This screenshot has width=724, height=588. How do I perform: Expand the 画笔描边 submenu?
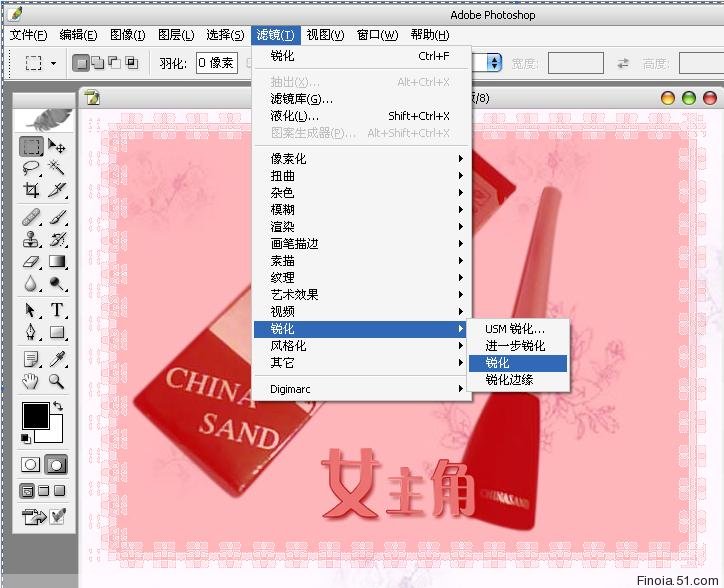pos(360,244)
